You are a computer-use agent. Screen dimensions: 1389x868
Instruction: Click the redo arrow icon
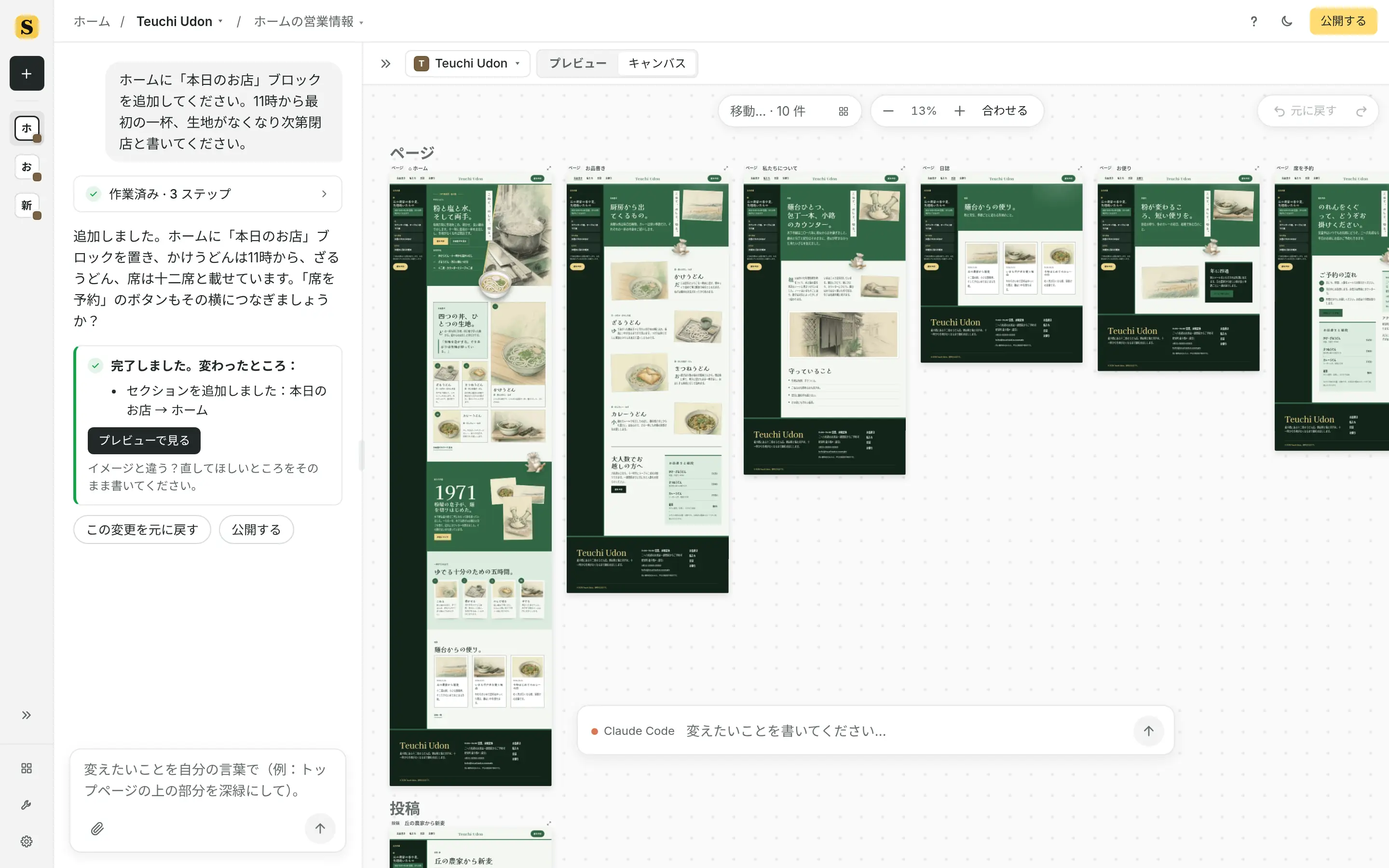click(x=1362, y=111)
